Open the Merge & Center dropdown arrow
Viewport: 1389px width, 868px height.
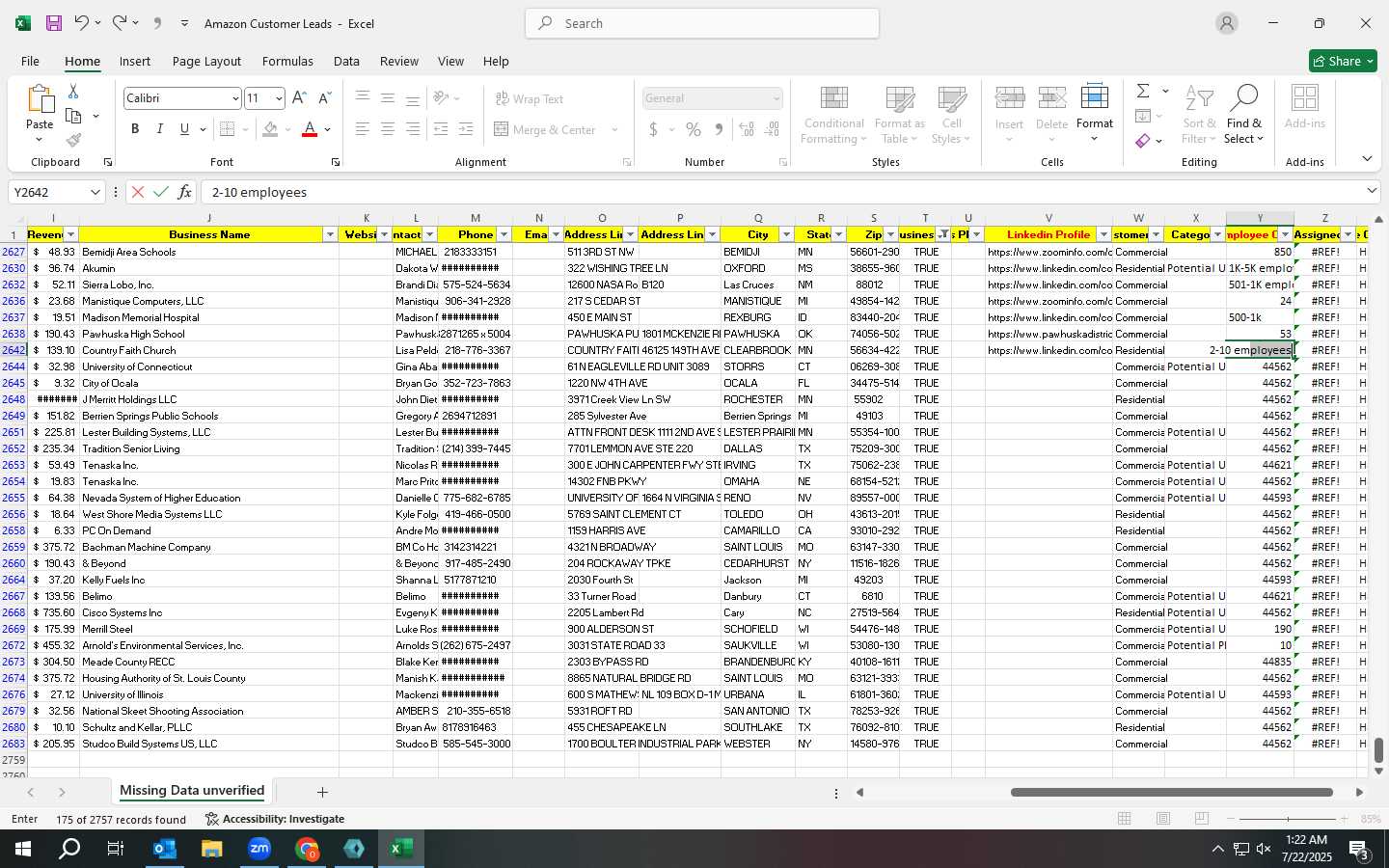pos(614,129)
